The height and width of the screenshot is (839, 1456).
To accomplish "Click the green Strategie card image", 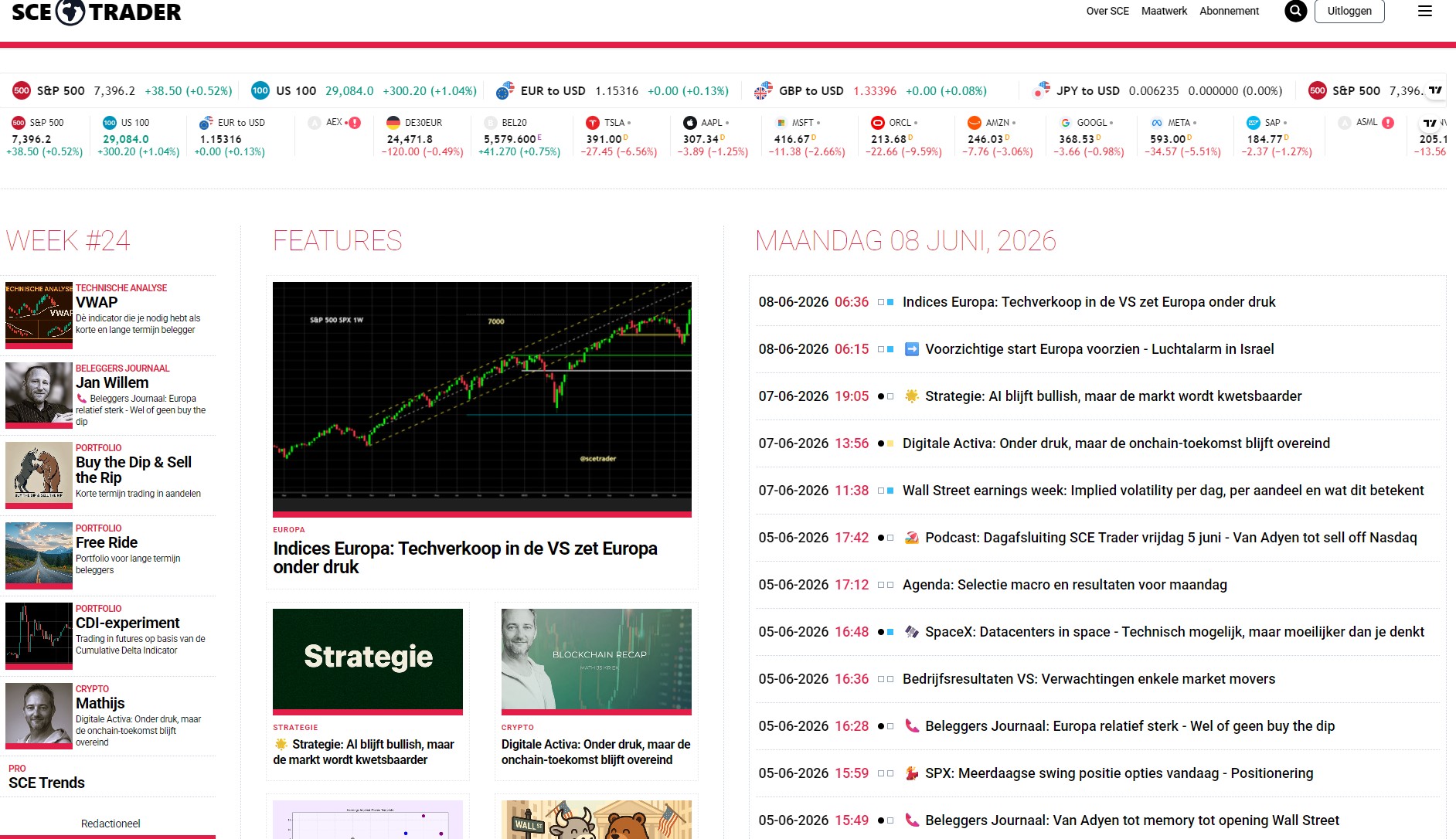I will (x=368, y=661).
